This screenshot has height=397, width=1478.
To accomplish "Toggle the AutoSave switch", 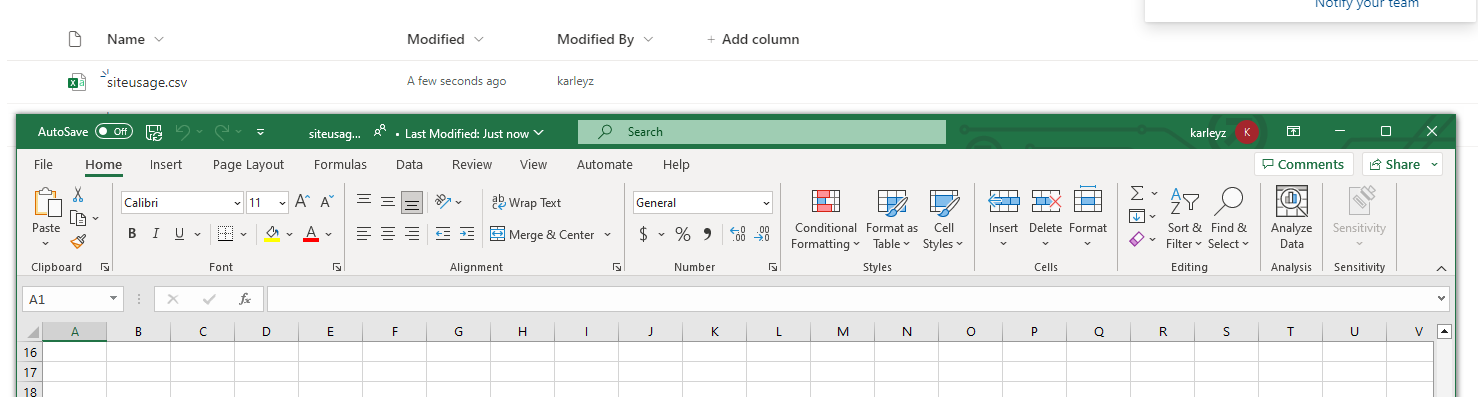I will pyautogui.click(x=114, y=131).
